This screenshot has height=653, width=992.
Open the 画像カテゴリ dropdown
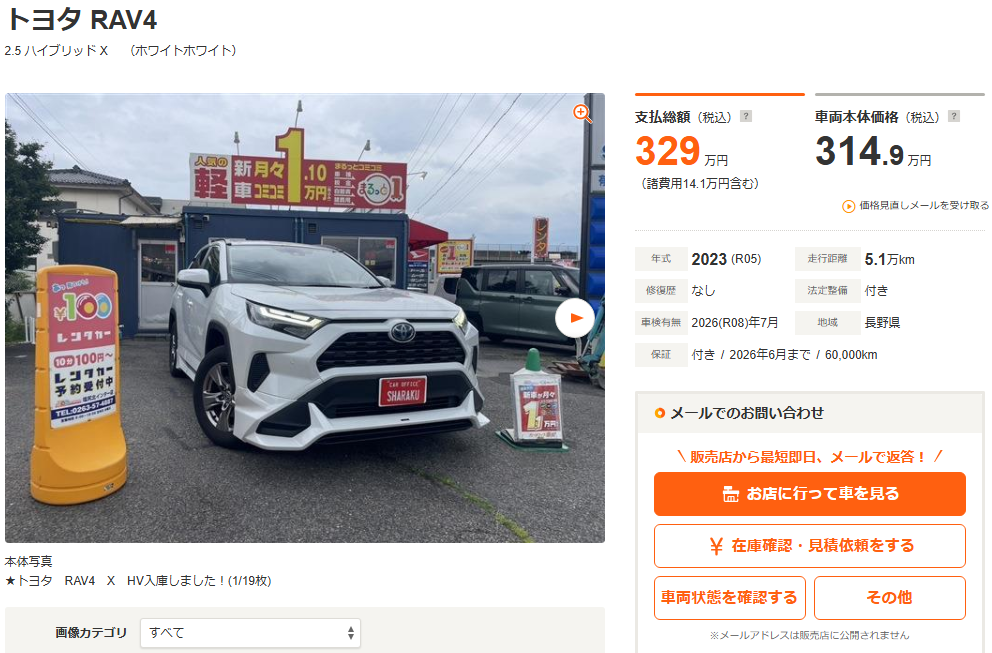tap(251, 633)
